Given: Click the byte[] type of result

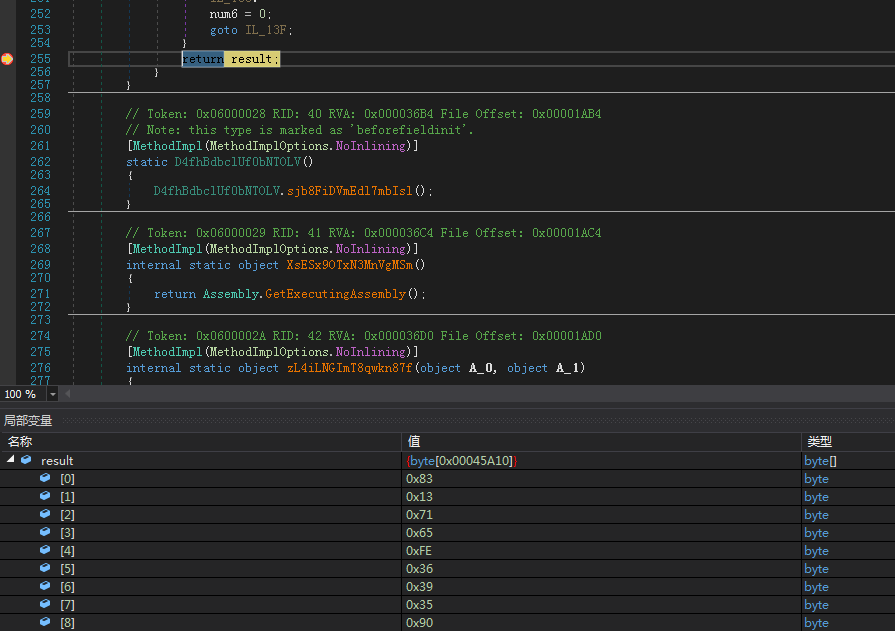Looking at the screenshot, I should click(x=820, y=460).
